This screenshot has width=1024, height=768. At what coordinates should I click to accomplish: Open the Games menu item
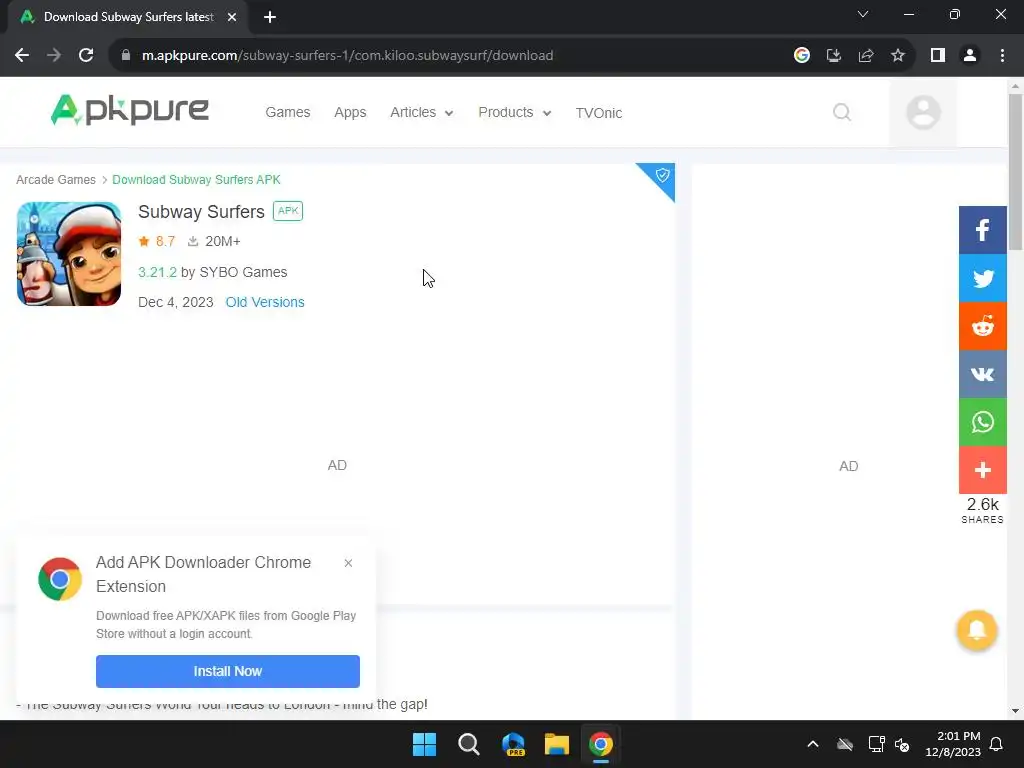pyautogui.click(x=287, y=112)
